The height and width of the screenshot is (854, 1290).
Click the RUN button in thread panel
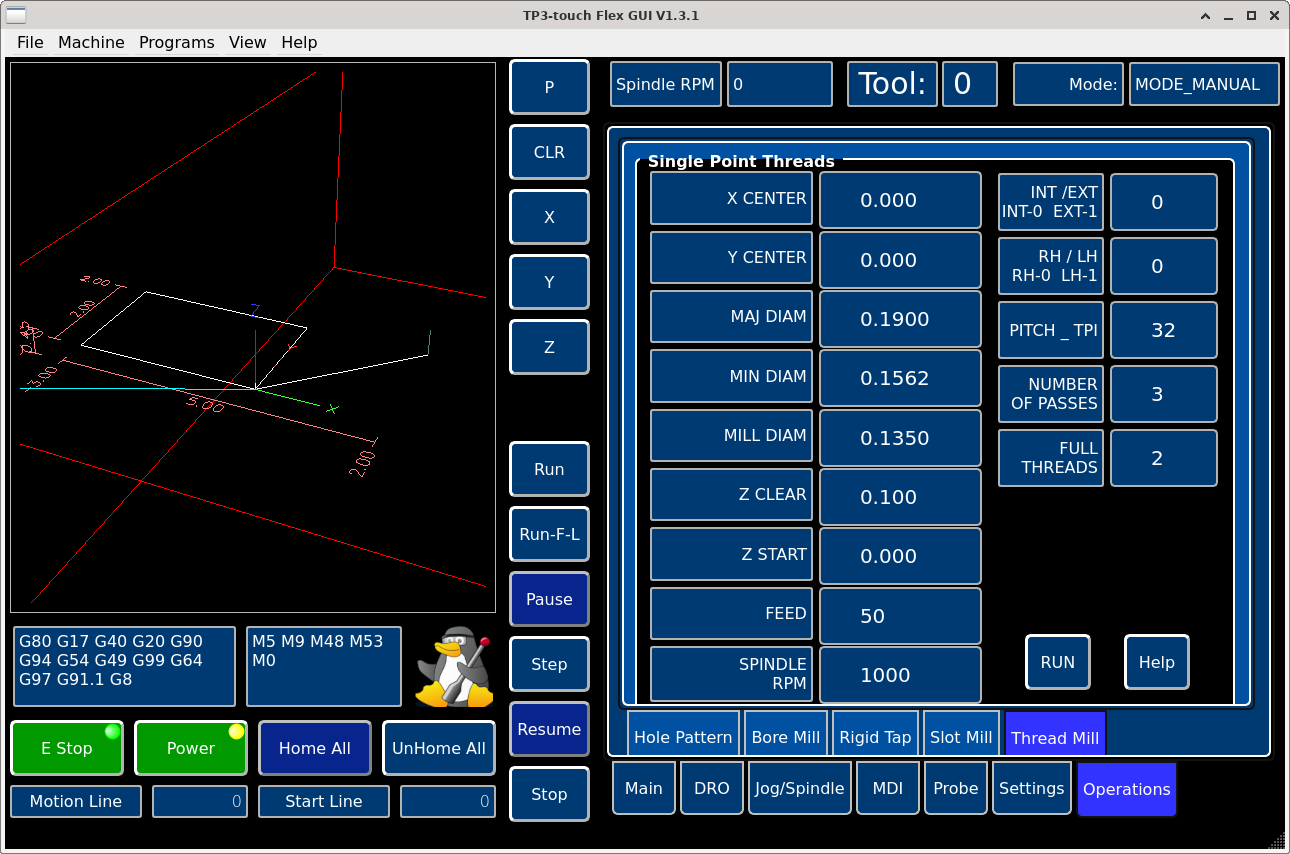(x=1057, y=662)
